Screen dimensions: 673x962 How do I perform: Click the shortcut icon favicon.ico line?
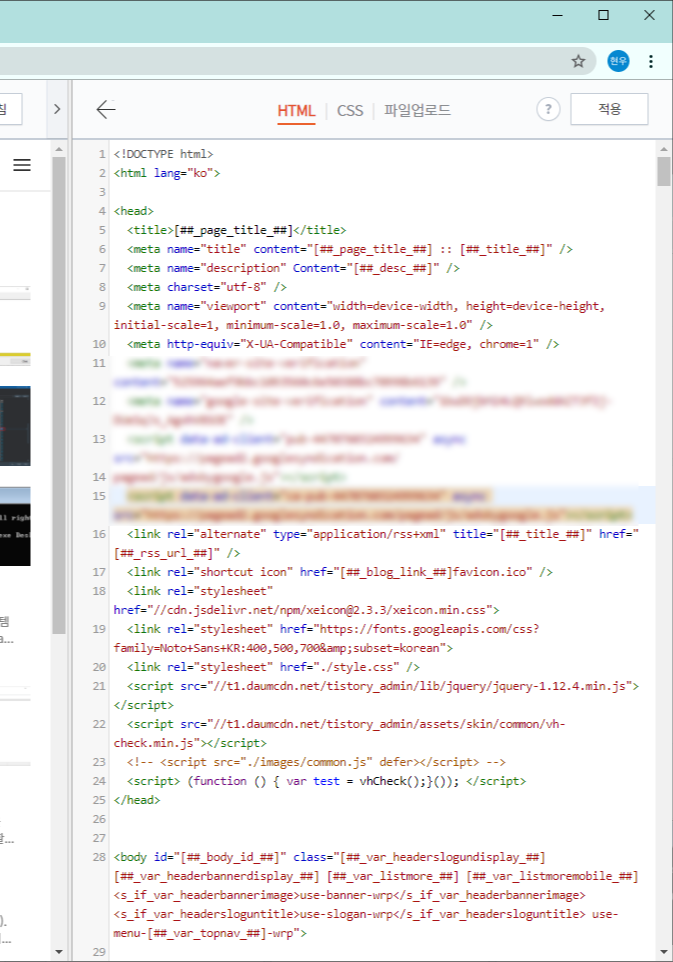pos(339,572)
